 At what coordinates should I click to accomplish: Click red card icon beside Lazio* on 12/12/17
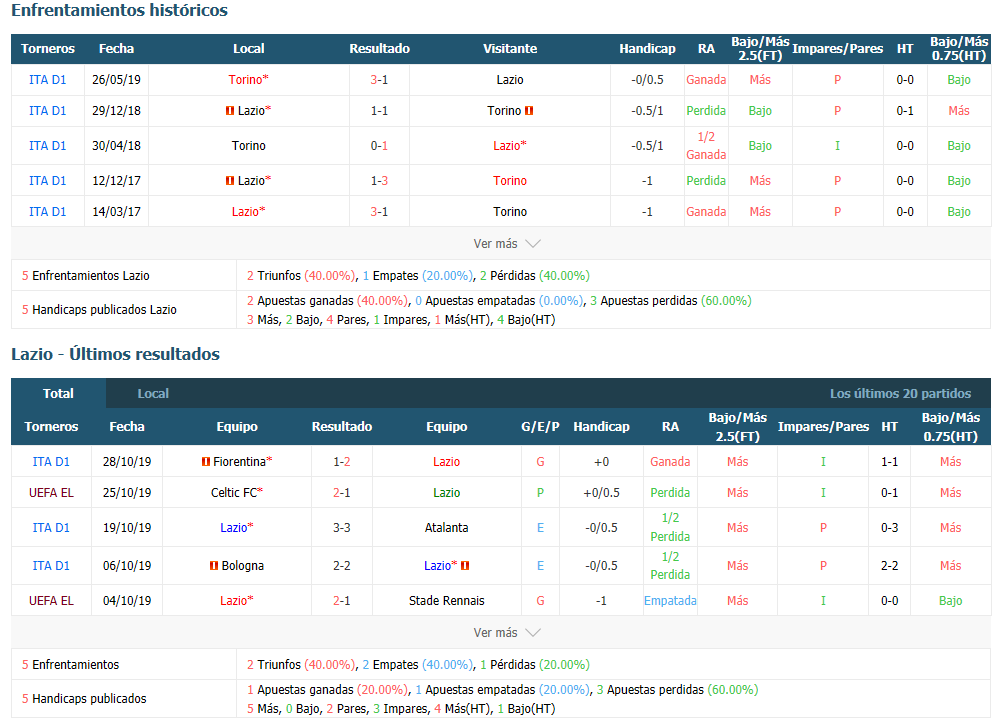(230, 181)
